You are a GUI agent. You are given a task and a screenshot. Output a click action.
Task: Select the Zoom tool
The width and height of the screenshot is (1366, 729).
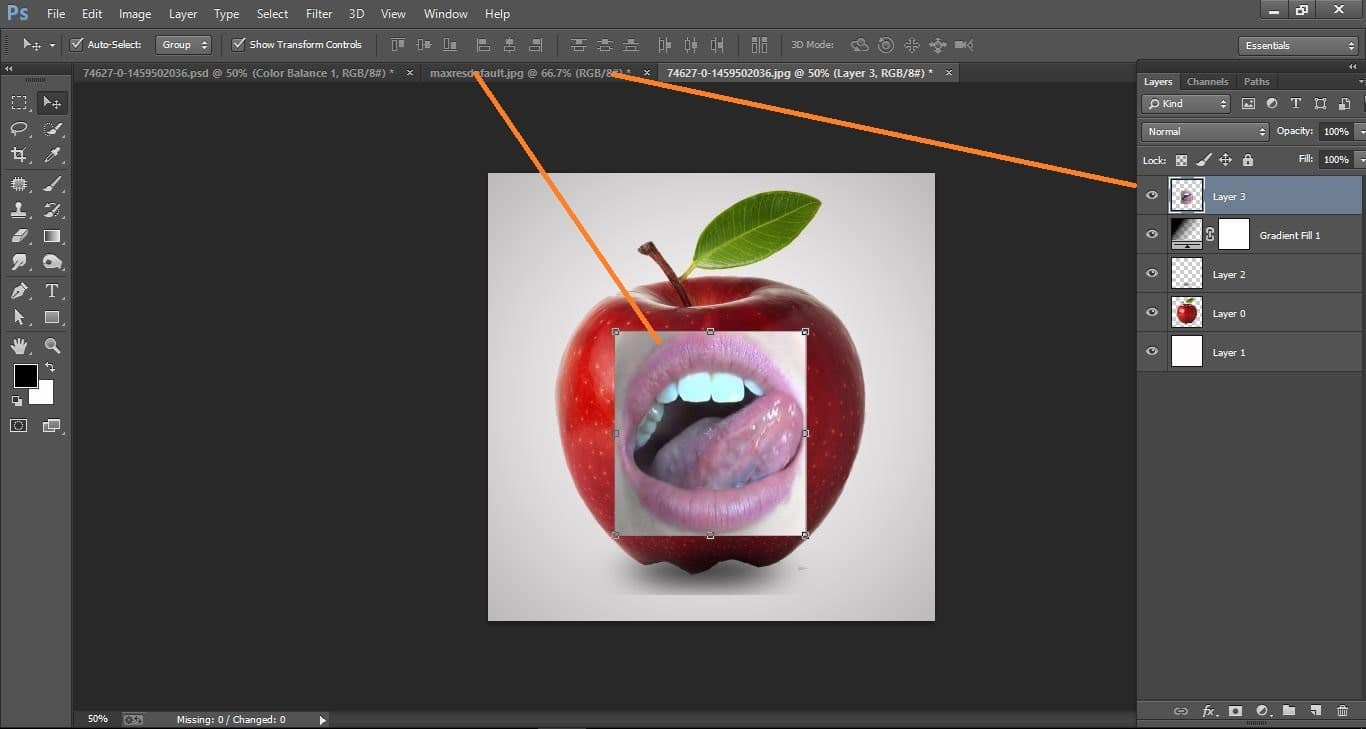[x=52, y=344]
